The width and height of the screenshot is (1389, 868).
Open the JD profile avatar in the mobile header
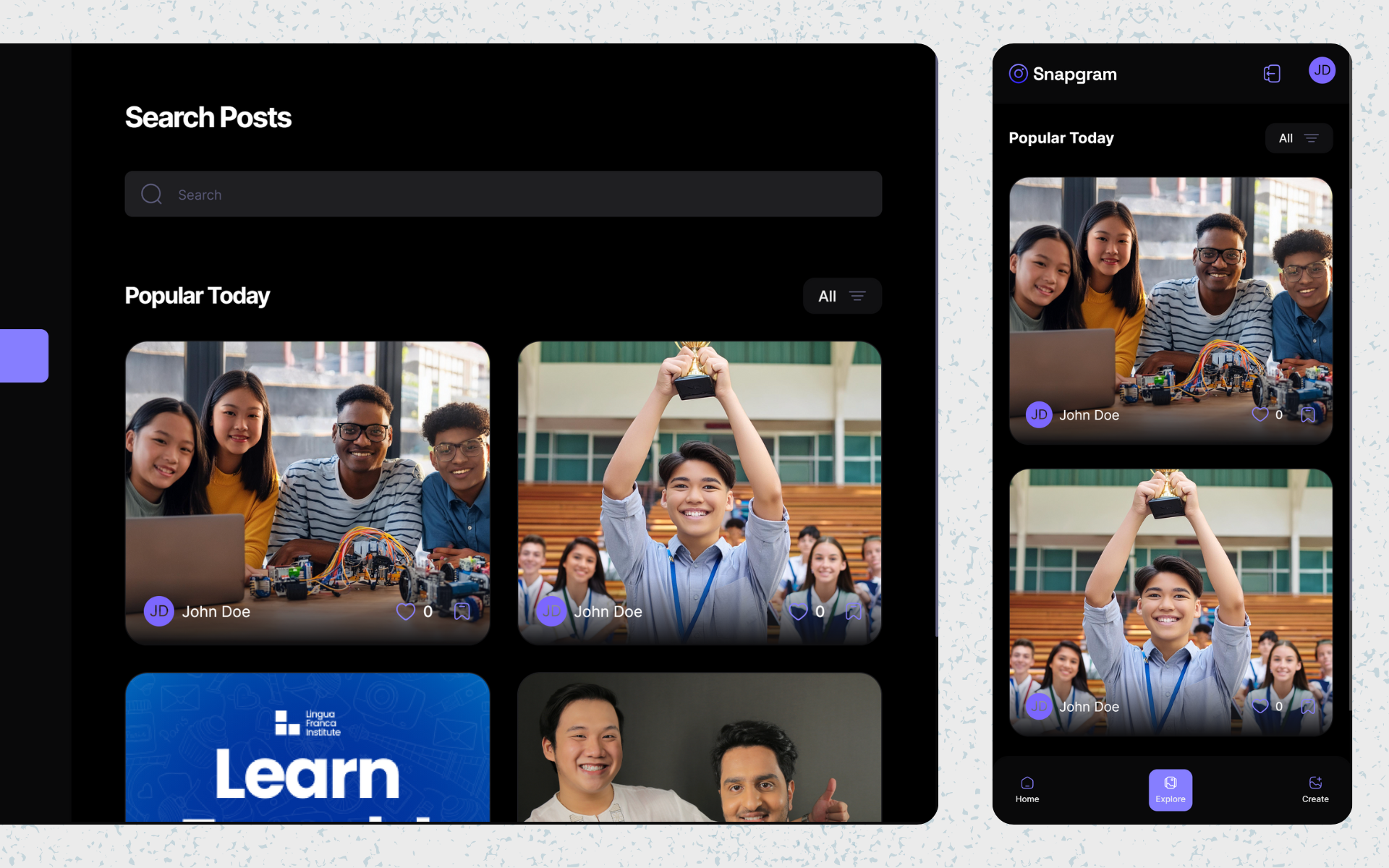[x=1322, y=70]
